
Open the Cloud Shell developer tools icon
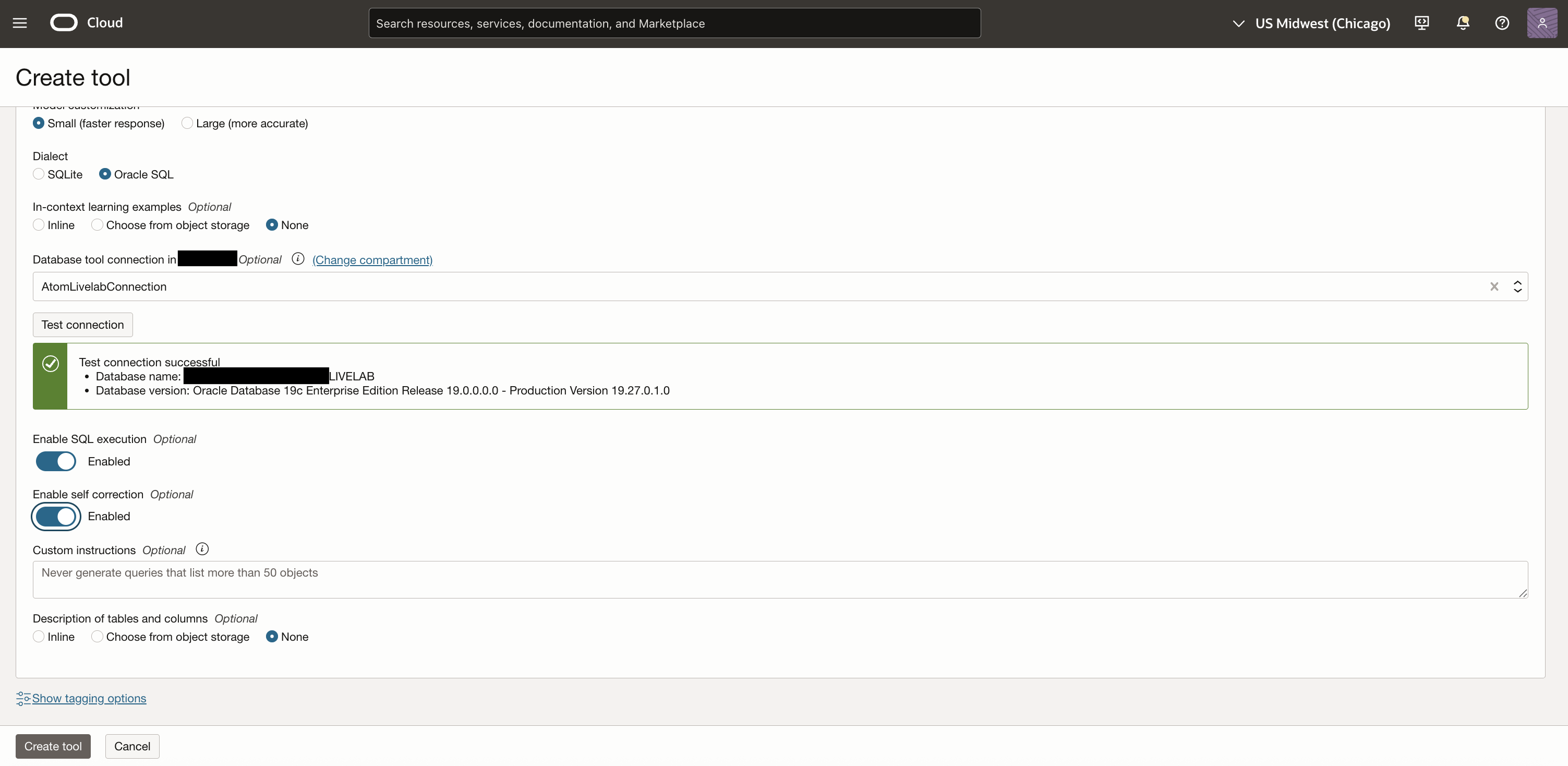click(x=1422, y=23)
